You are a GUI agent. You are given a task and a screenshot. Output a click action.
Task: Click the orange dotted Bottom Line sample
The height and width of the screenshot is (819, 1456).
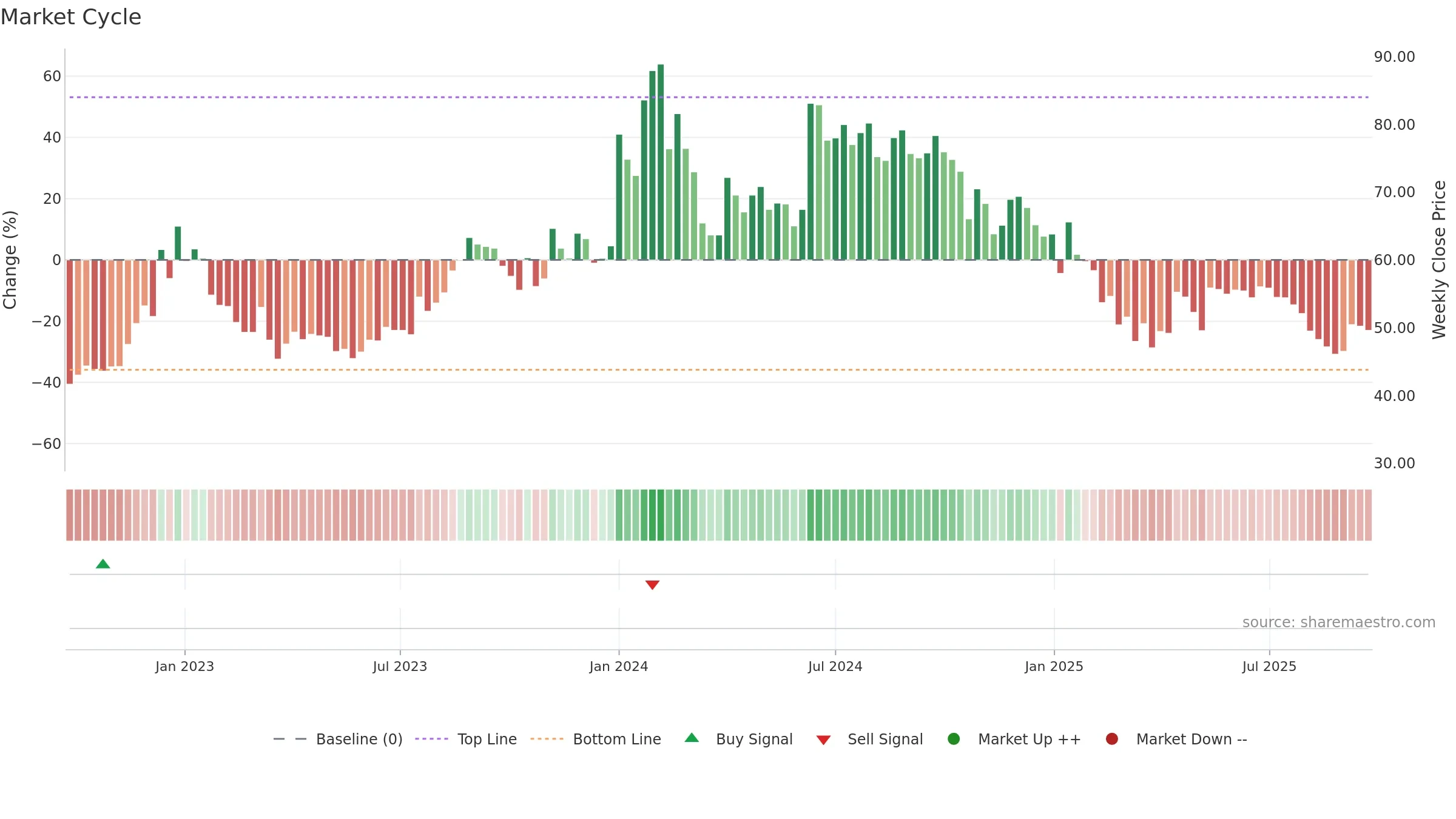point(547,739)
